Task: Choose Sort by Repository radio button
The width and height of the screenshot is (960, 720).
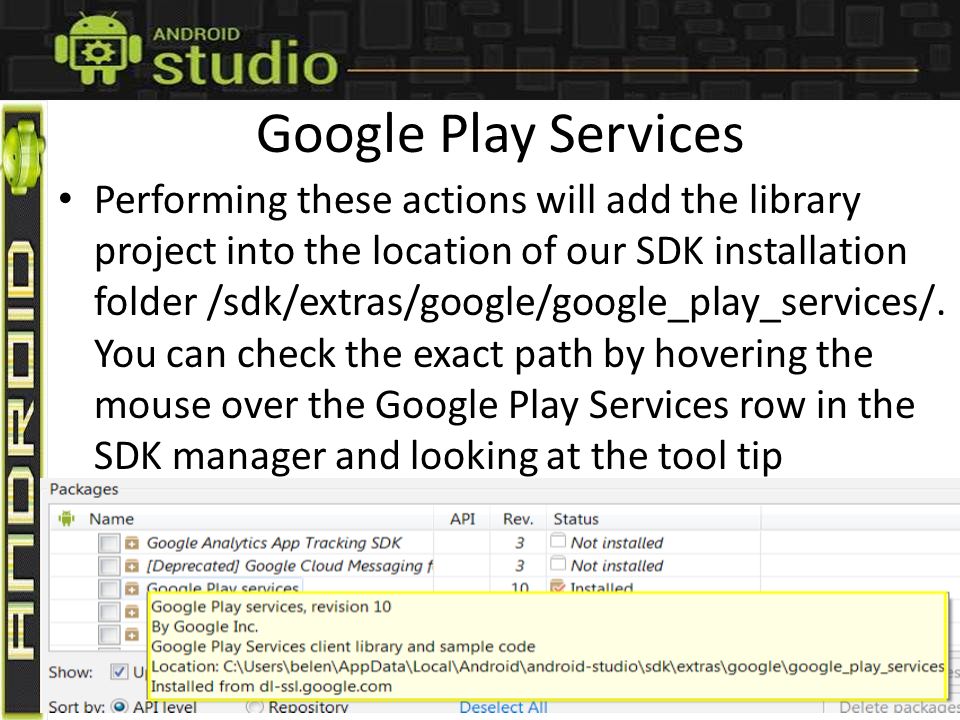Action: click(x=254, y=707)
